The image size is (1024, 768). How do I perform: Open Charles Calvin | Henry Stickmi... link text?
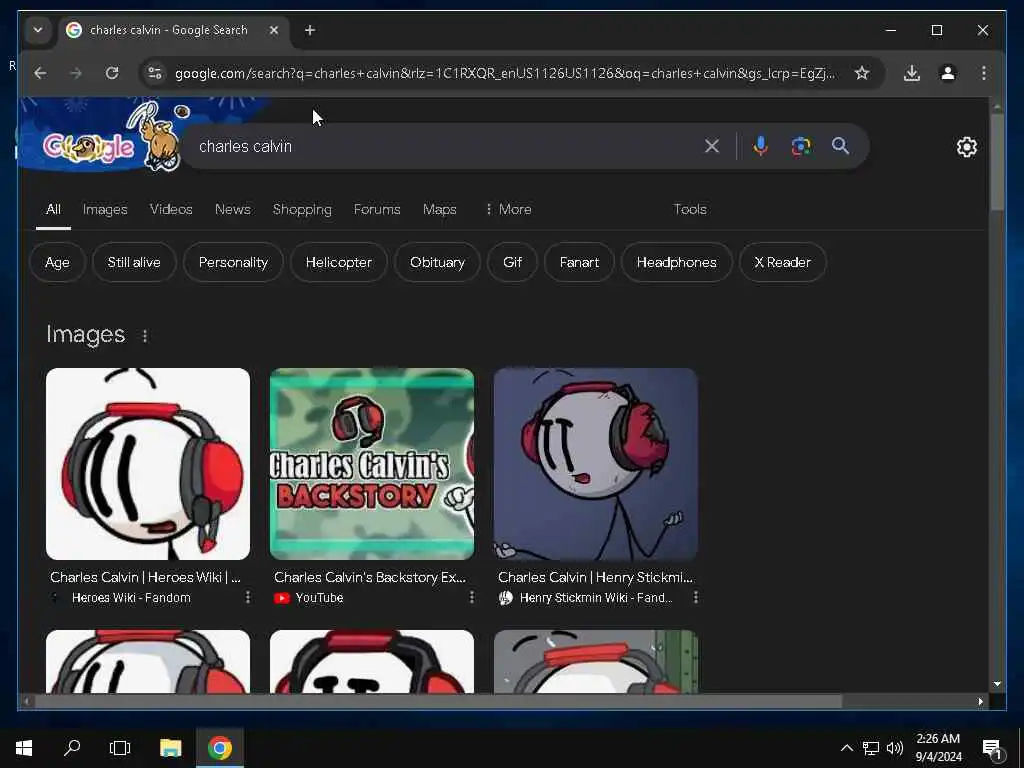(595, 577)
